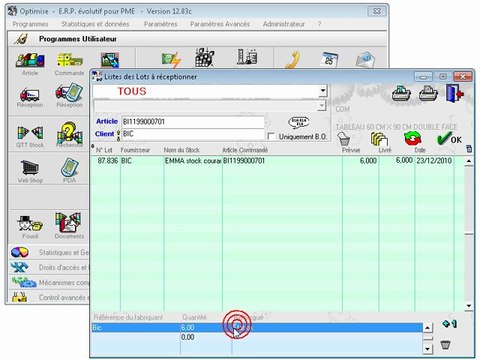Click the blue arrows icon beside bottom list
The width and height of the screenshot is (480, 360).
(449, 323)
